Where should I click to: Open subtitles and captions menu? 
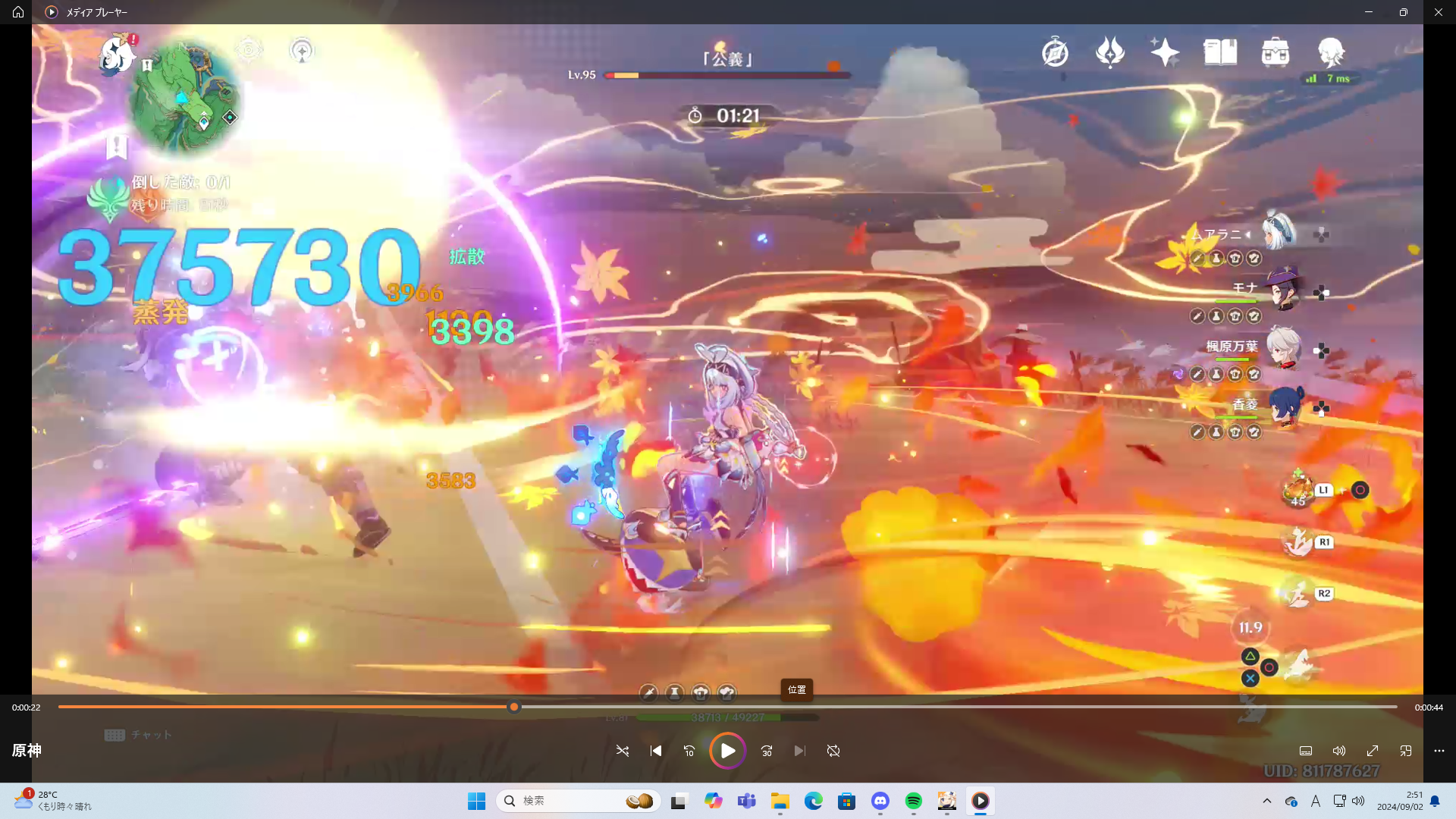(x=1306, y=751)
